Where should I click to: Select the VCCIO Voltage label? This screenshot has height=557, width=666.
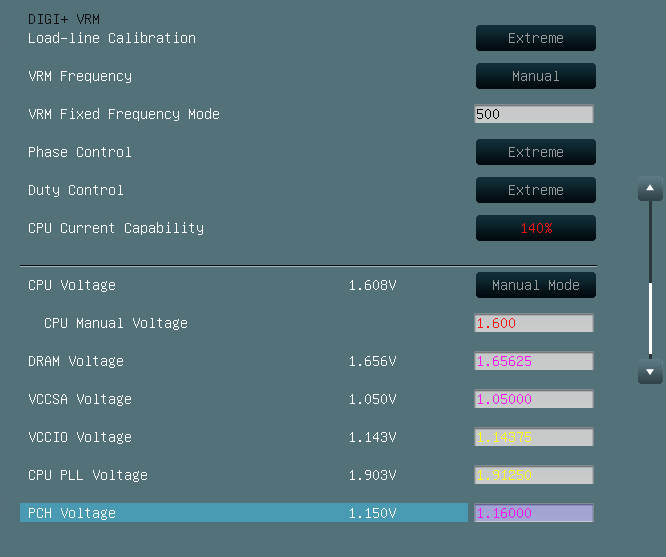coord(80,437)
